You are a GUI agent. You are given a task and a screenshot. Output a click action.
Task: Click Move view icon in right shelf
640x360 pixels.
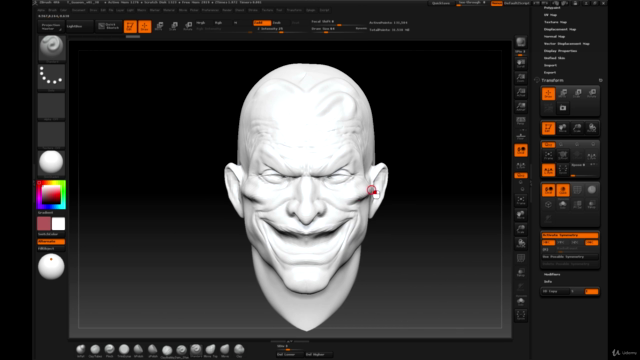[x=521, y=215]
